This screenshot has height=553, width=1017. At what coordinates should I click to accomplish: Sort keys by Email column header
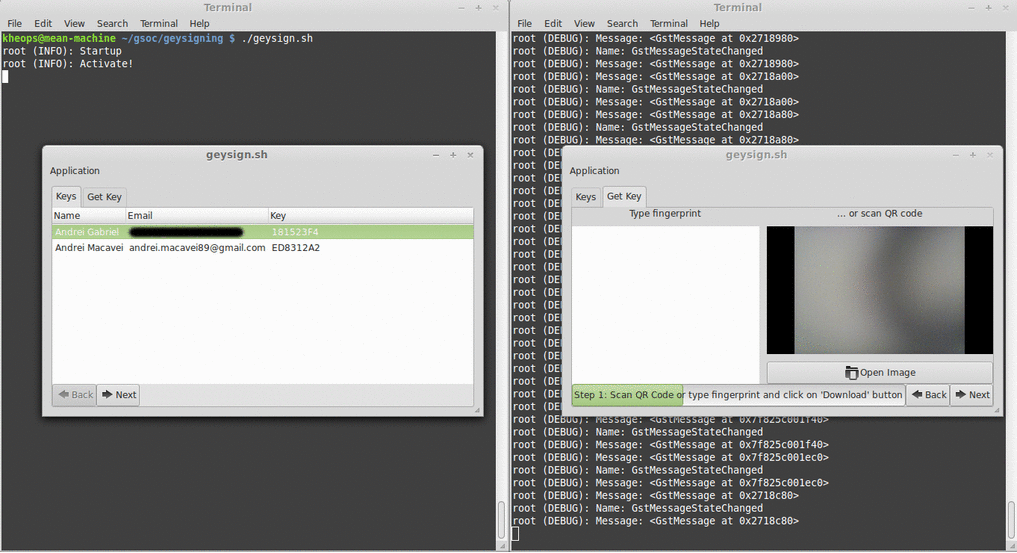click(197, 216)
